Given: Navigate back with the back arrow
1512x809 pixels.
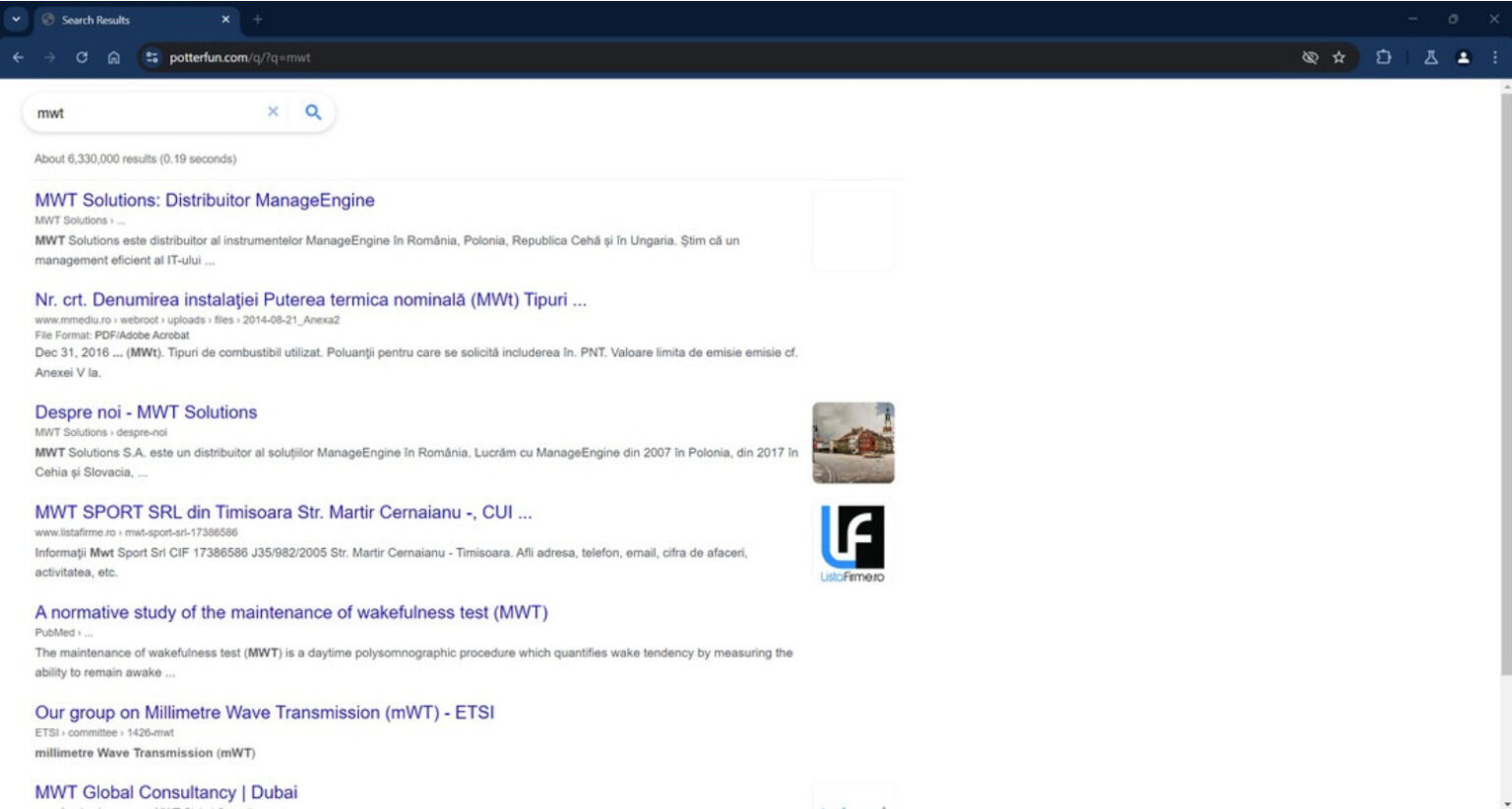Looking at the screenshot, I should tap(18, 57).
